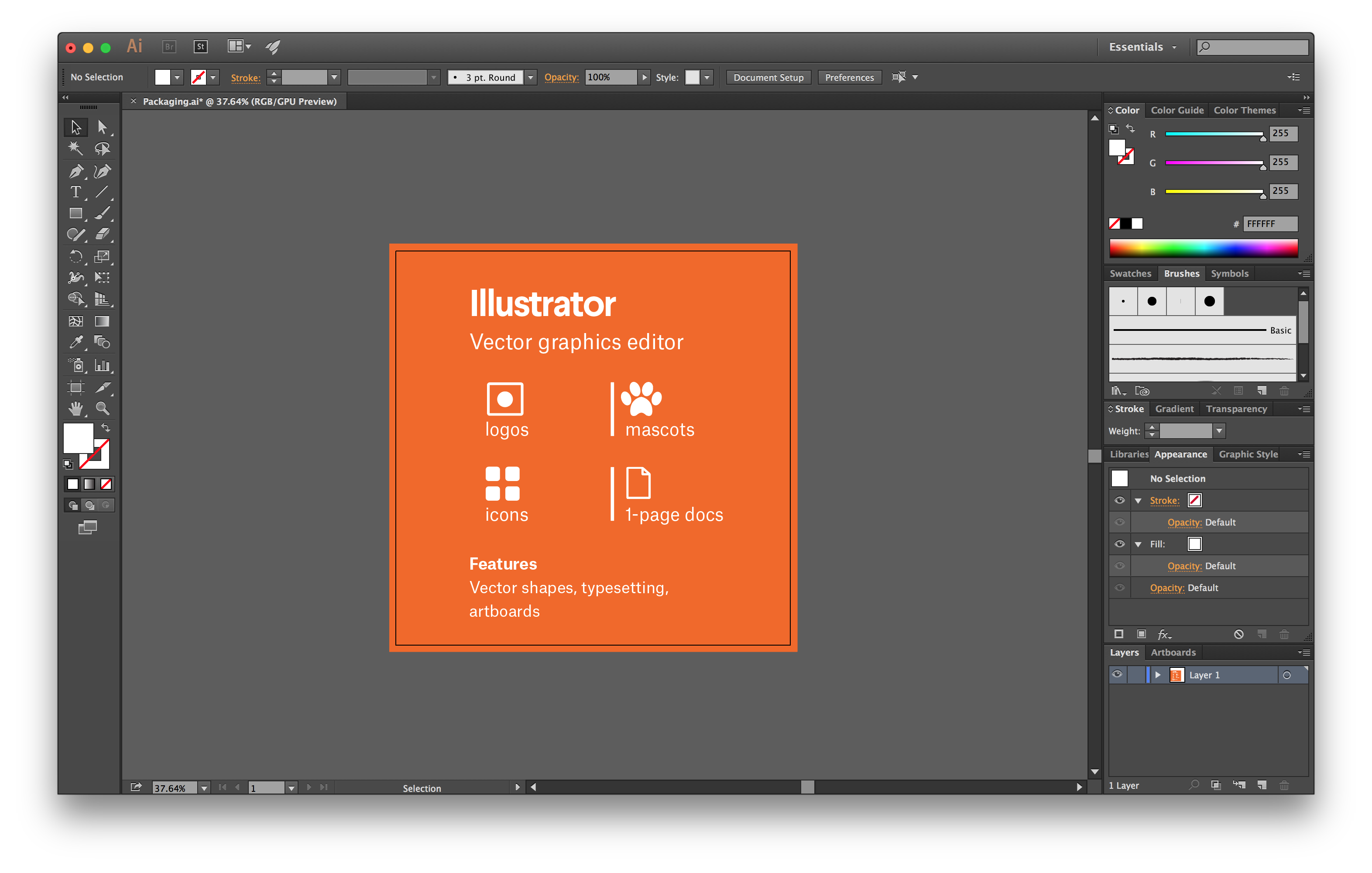Click the Preferences button
Screen dimensions: 1372x873
coord(849,76)
